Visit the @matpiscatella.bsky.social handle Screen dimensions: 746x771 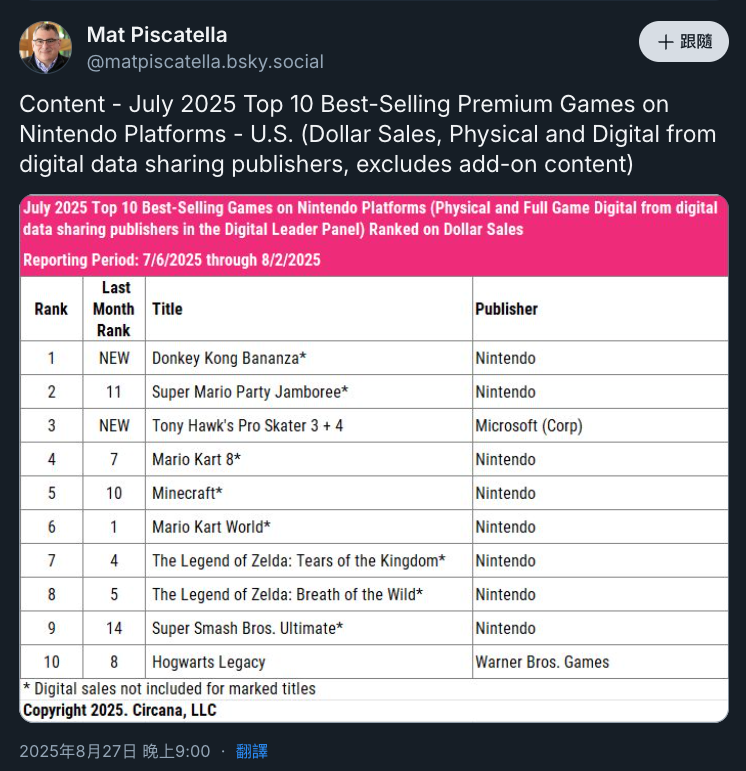pyautogui.click(x=205, y=62)
